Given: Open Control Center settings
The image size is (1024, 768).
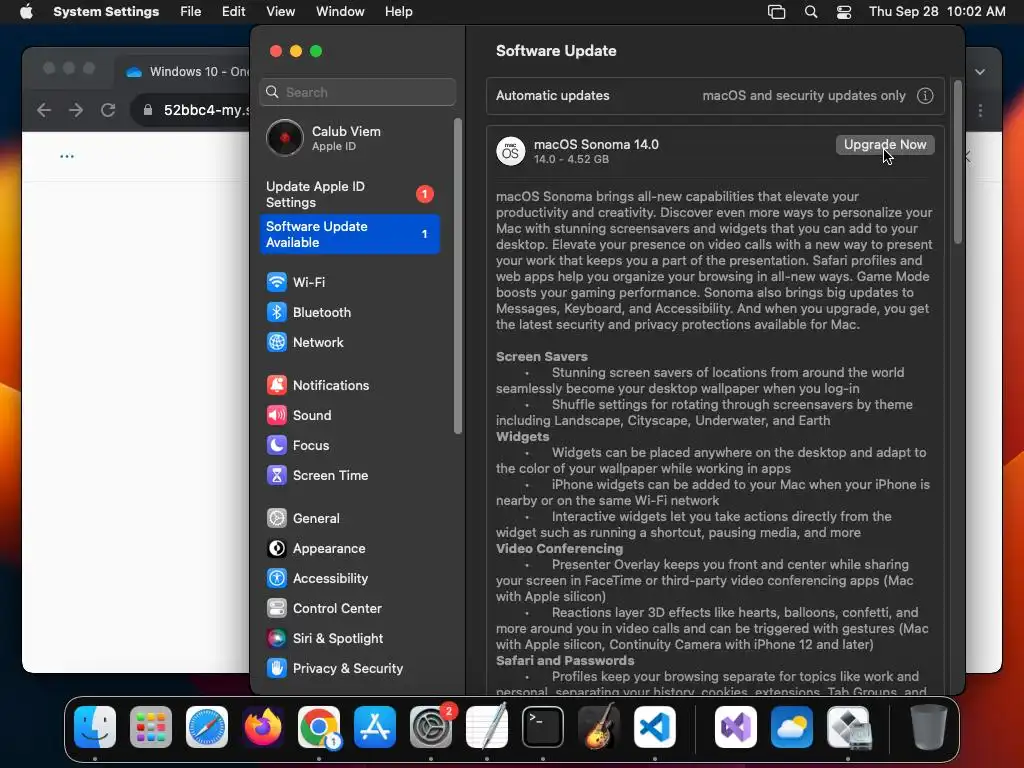Looking at the screenshot, I should point(349,609).
